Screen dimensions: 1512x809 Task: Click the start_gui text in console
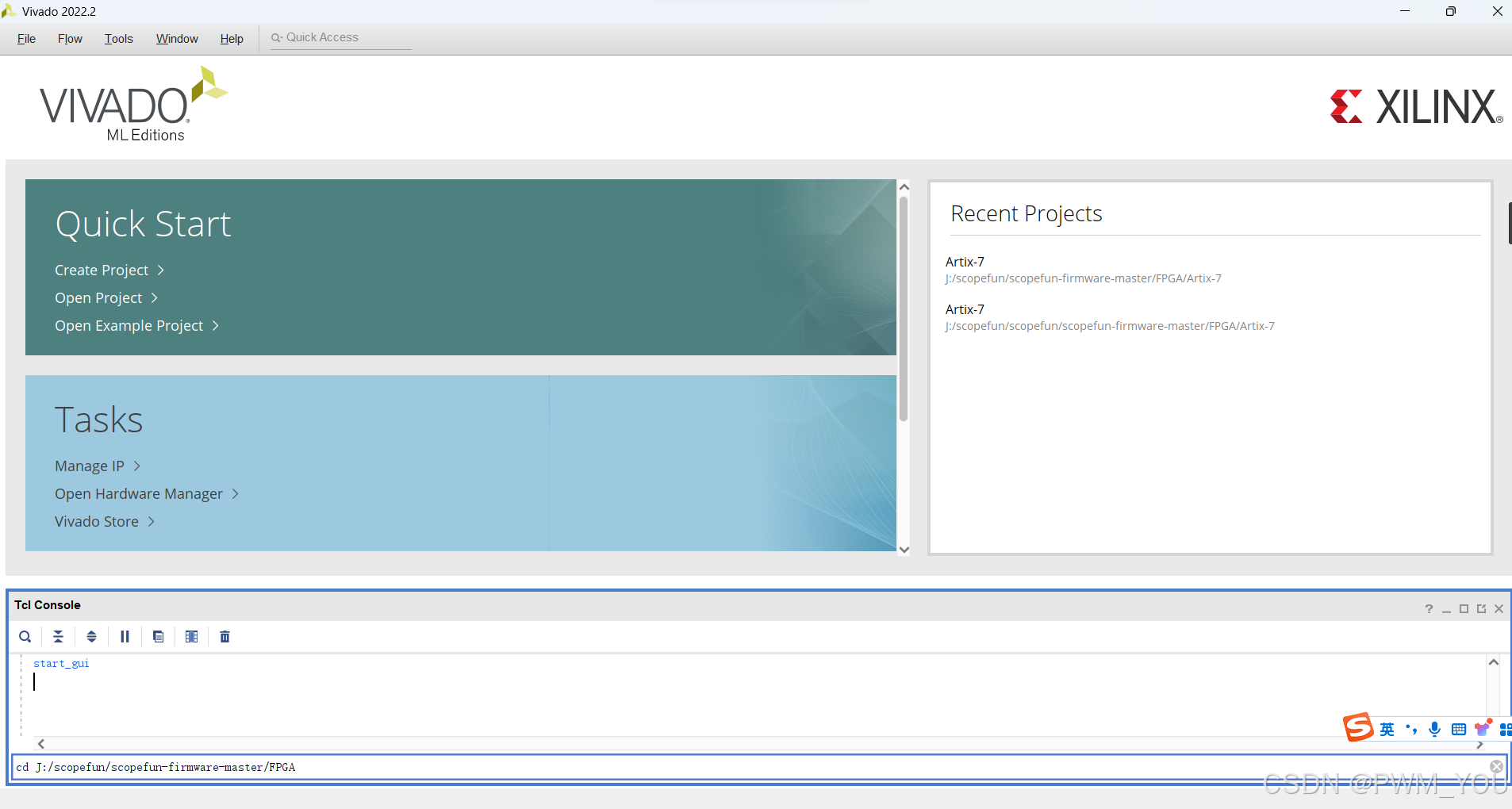click(61, 664)
